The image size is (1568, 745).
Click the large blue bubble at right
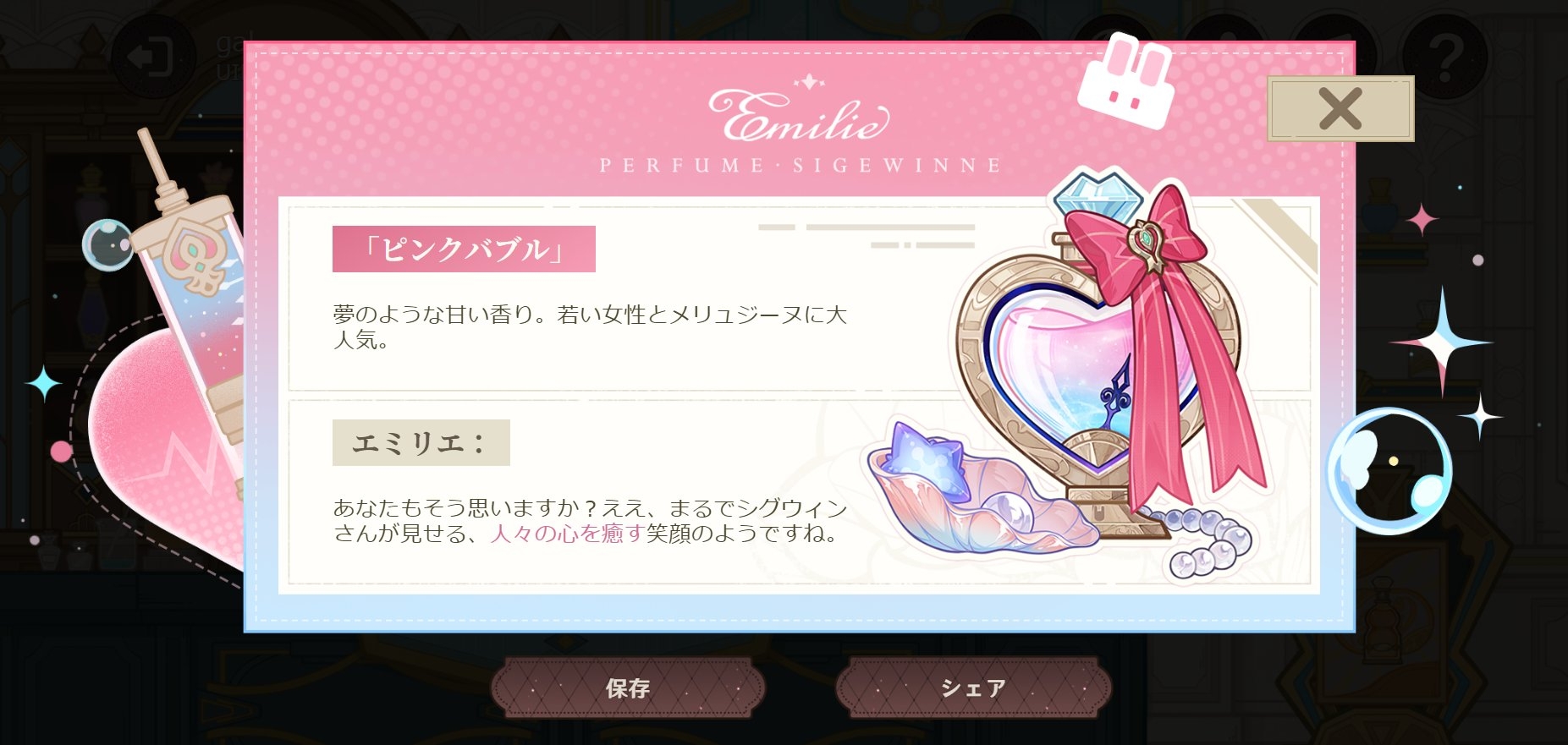click(x=1389, y=470)
